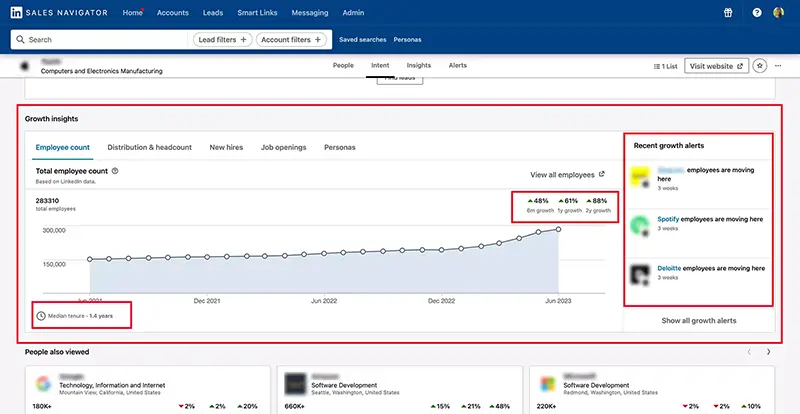The height and width of the screenshot is (414, 800).
Task: Show next People also viewed cards
Action: click(x=768, y=352)
